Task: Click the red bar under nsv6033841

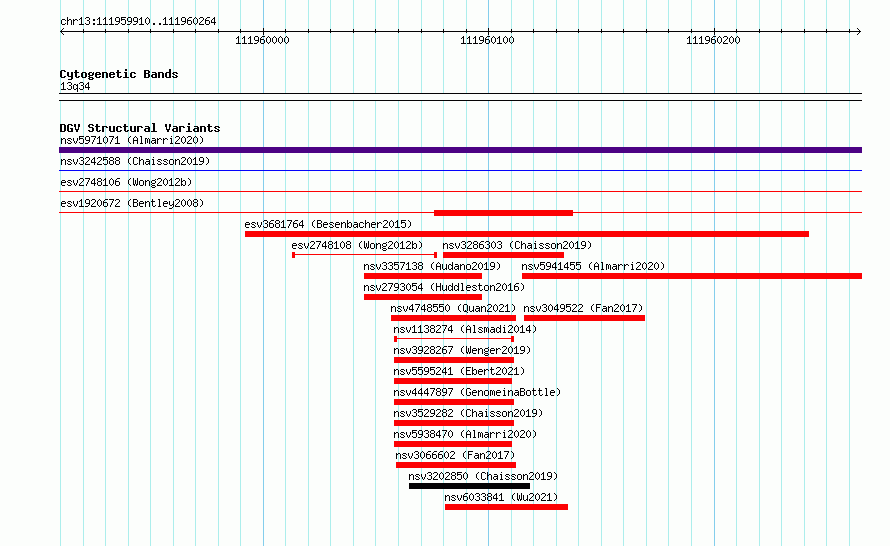Action: [506, 507]
